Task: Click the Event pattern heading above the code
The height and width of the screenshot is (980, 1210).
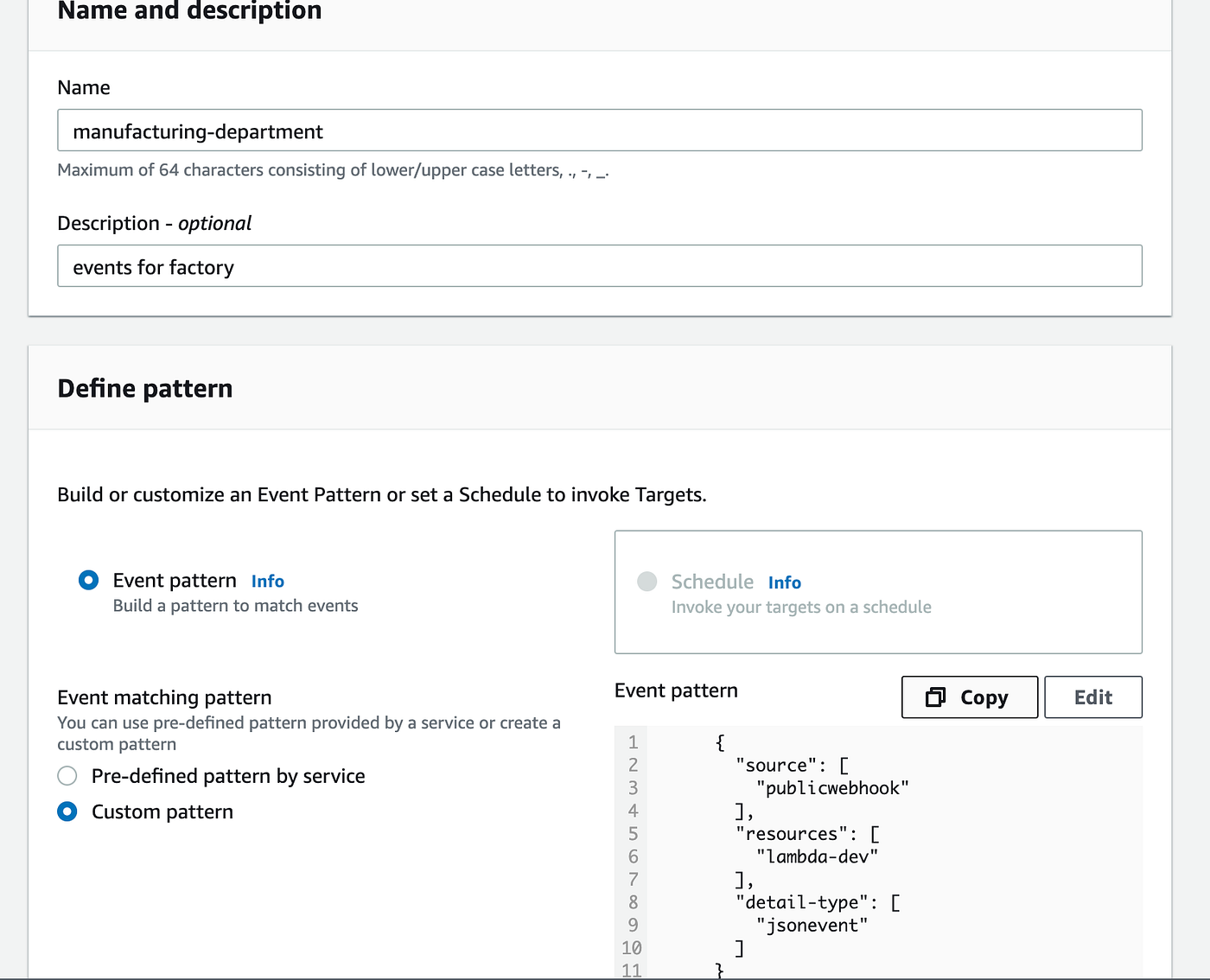Action: (676, 690)
